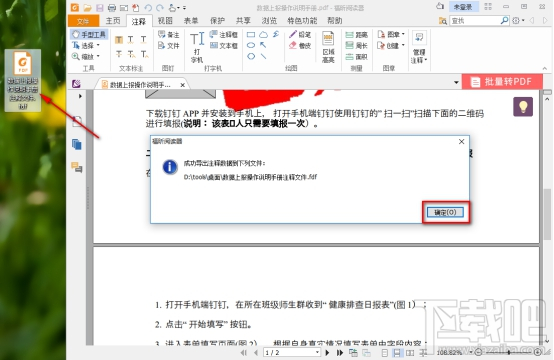Open the 帮助 ribbon tab
Screen dimensions: 554x360
(x=335, y=21)
